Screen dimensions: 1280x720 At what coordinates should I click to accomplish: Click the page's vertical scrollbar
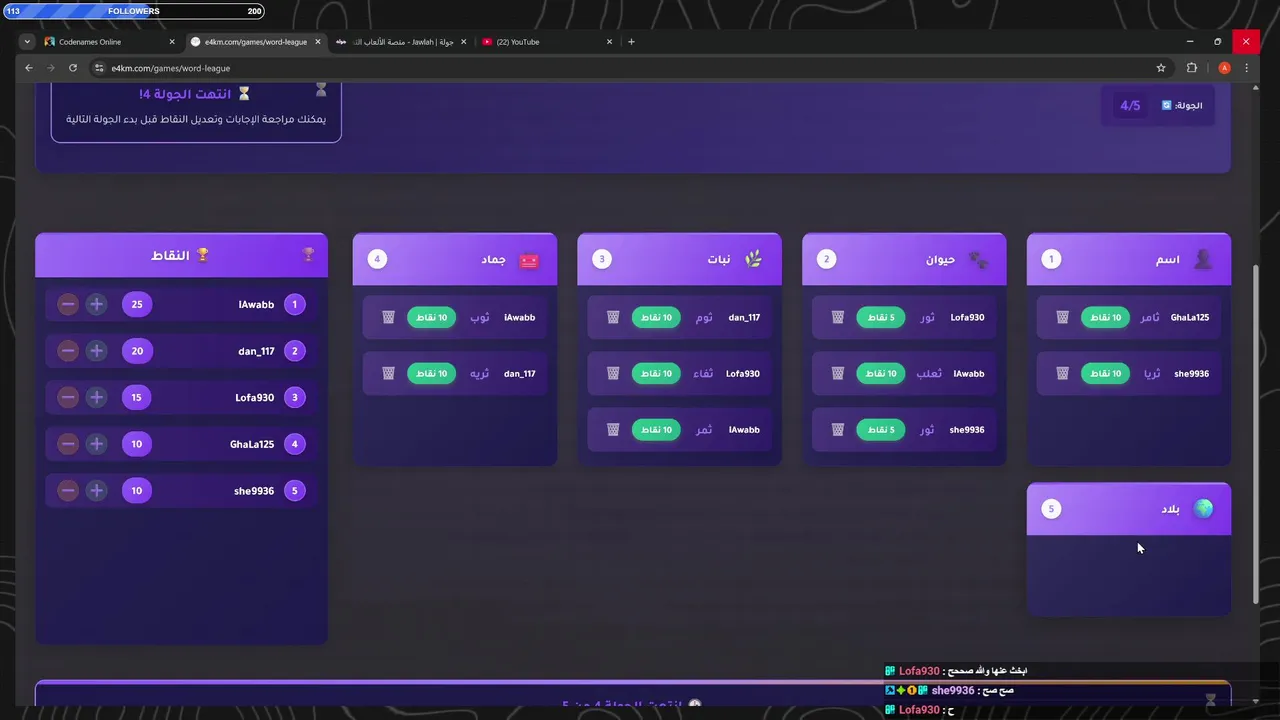(1258, 433)
